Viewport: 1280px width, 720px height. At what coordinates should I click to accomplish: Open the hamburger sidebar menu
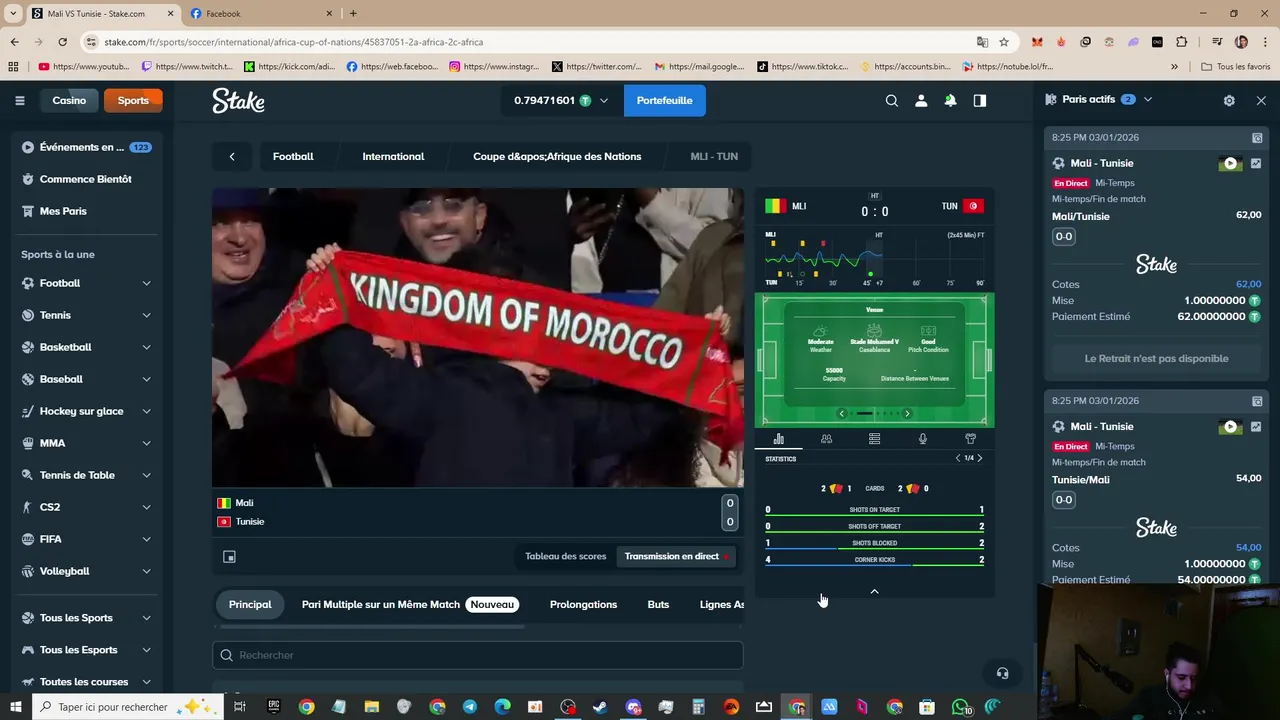click(19, 100)
